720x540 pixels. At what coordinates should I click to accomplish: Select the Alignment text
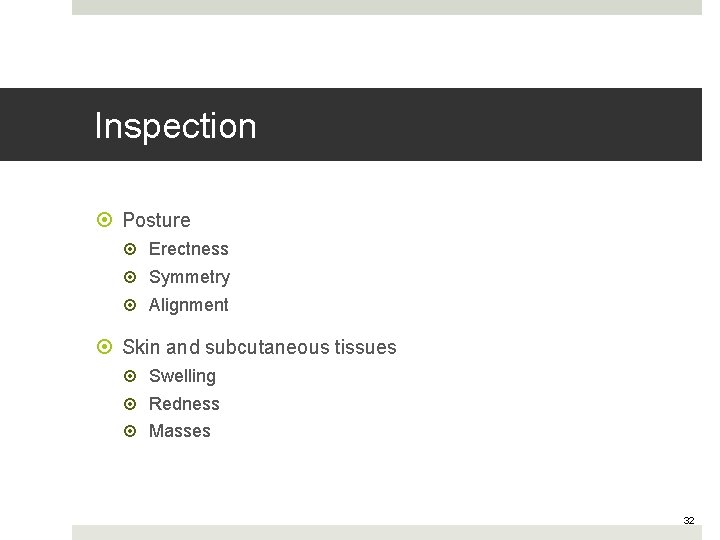pos(189,305)
